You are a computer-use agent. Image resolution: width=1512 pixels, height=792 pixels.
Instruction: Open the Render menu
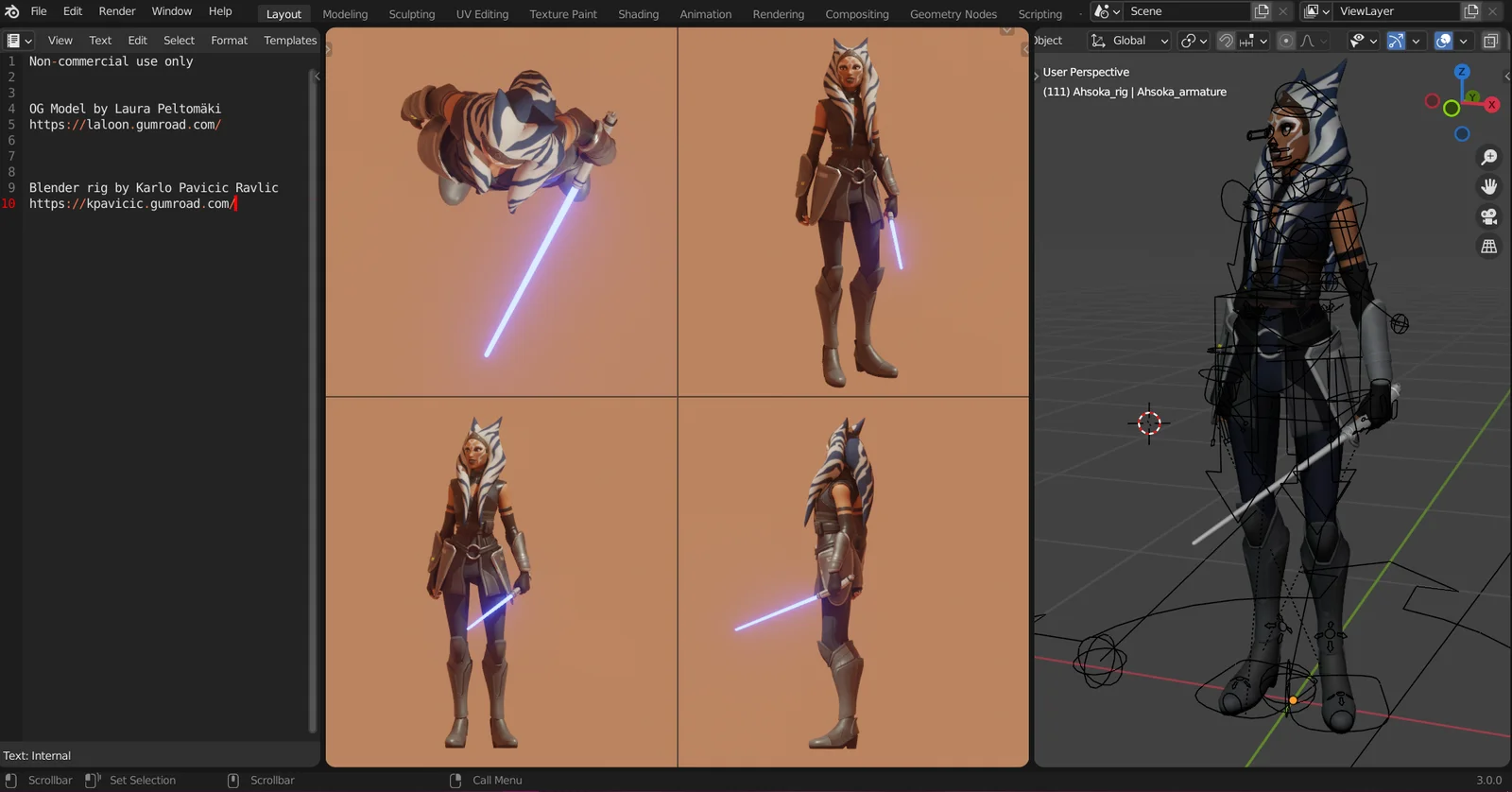click(x=117, y=11)
